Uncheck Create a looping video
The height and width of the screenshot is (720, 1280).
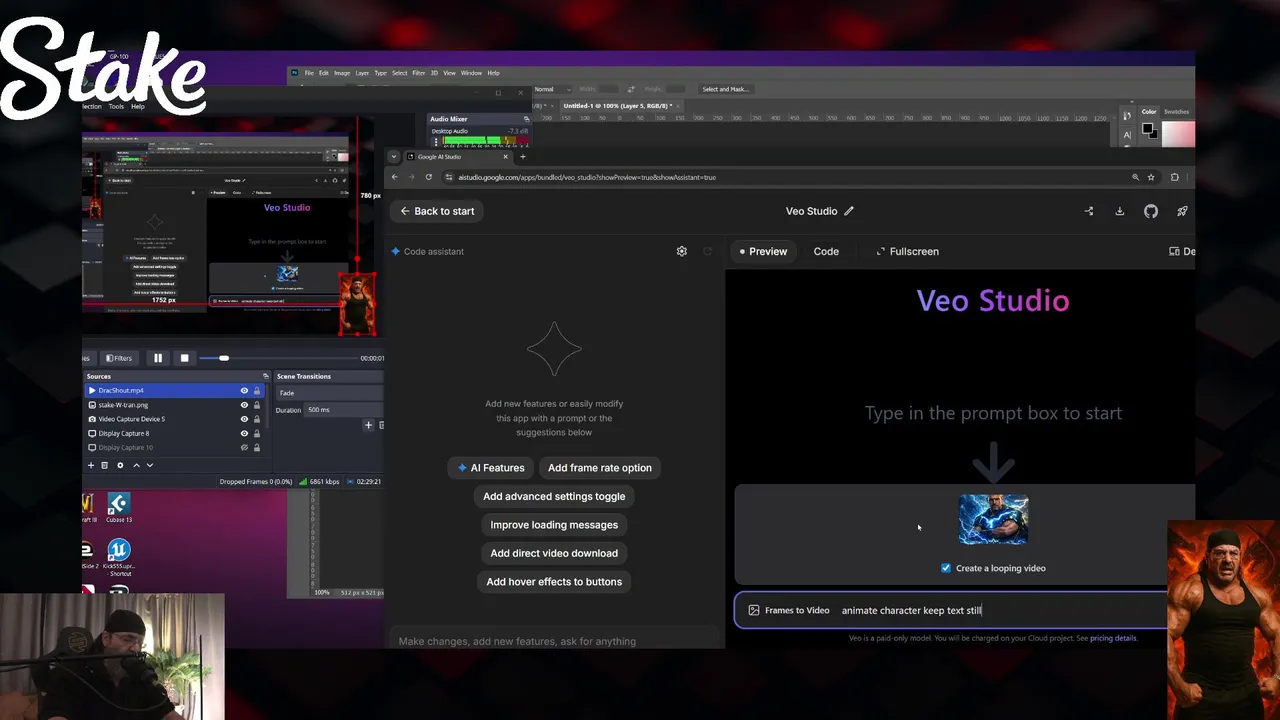(946, 568)
